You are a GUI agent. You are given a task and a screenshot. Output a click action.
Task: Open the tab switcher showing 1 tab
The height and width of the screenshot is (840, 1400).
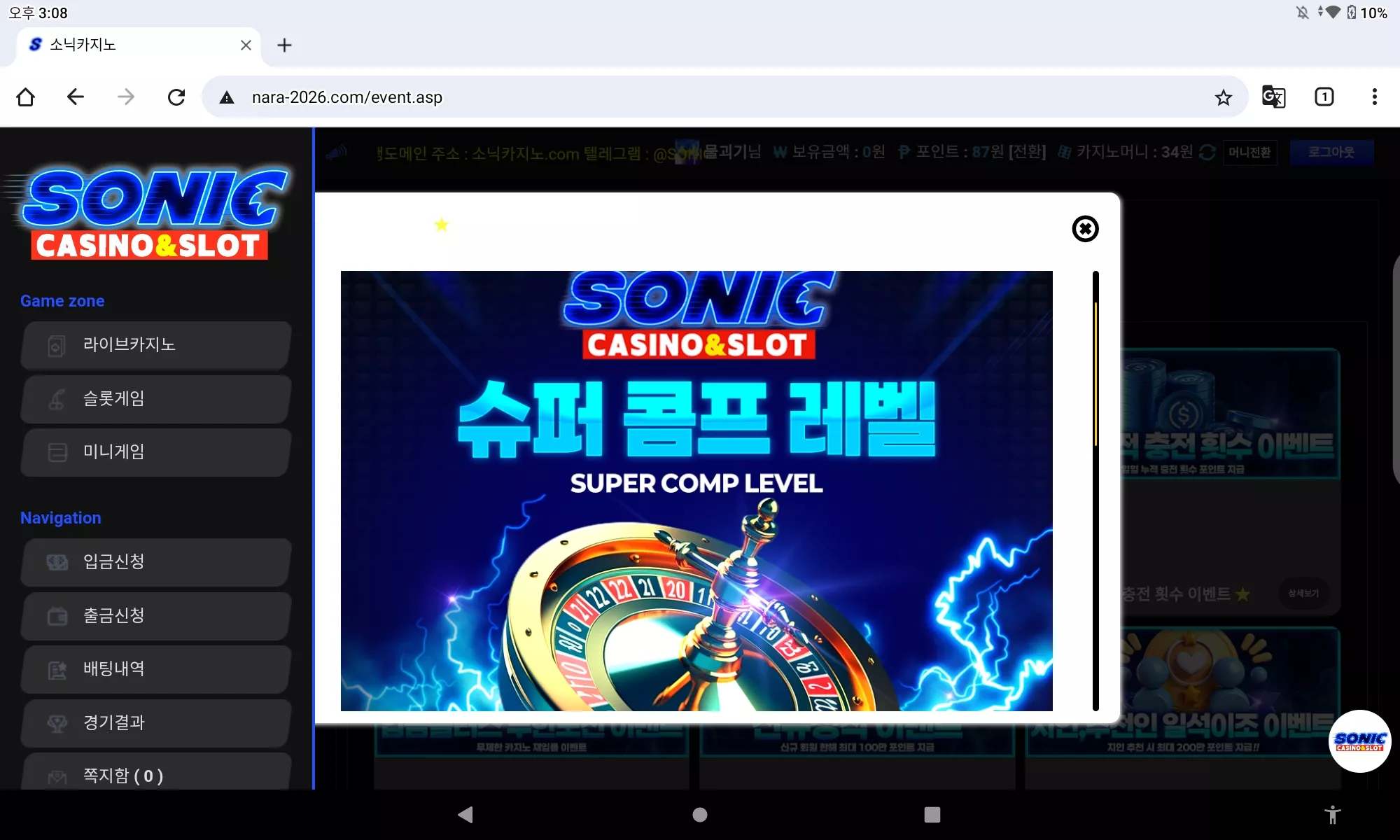1324,97
